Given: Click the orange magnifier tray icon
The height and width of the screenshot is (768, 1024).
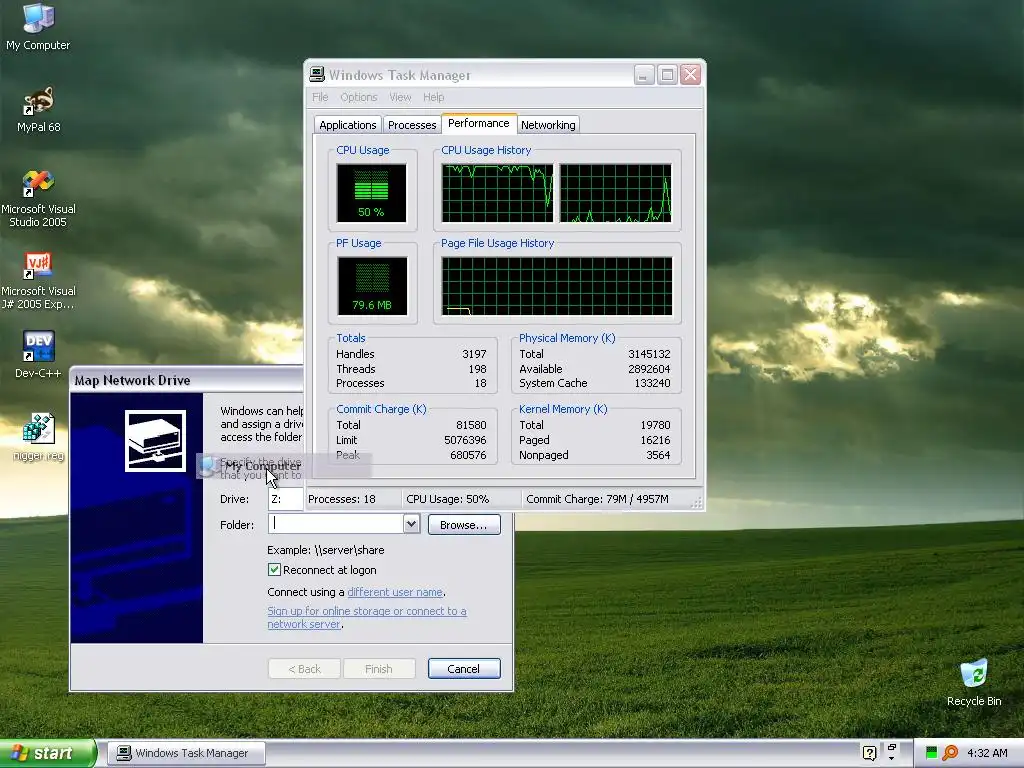Looking at the screenshot, I should [x=950, y=753].
